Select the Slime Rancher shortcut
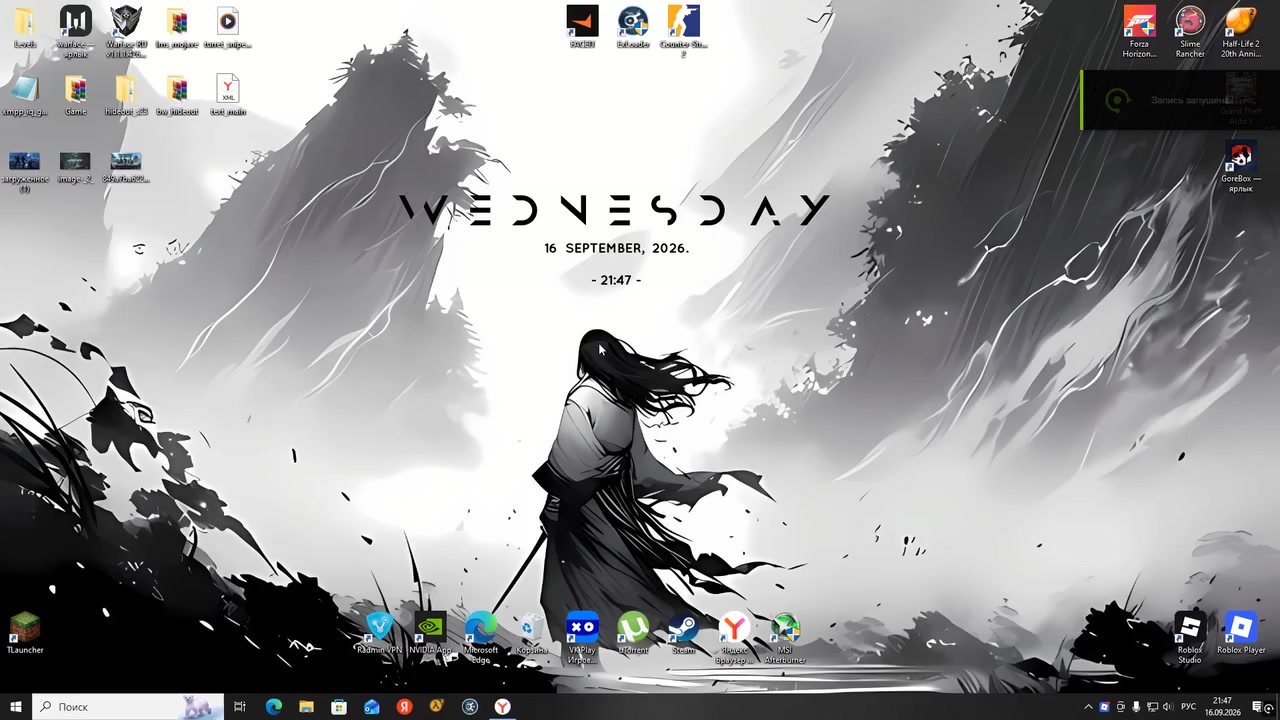The height and width of the screenshot is (720, 1280). pyautogui.click(x=1190, y=32)
